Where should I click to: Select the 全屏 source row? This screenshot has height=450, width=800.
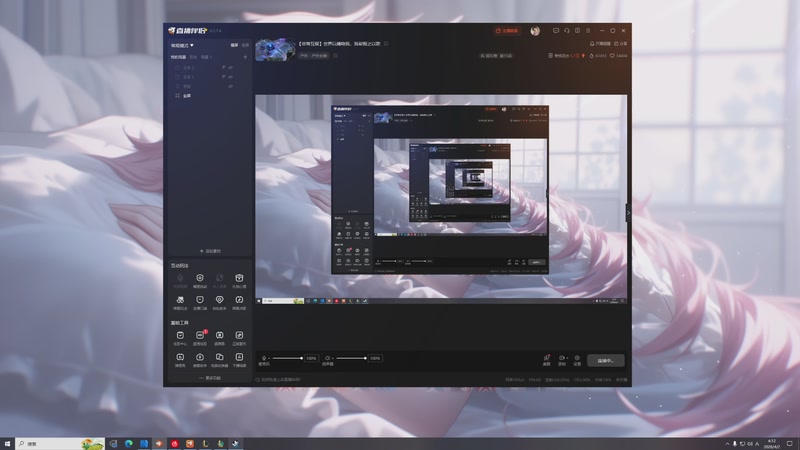pyautogui.click(x=210, y=96)
